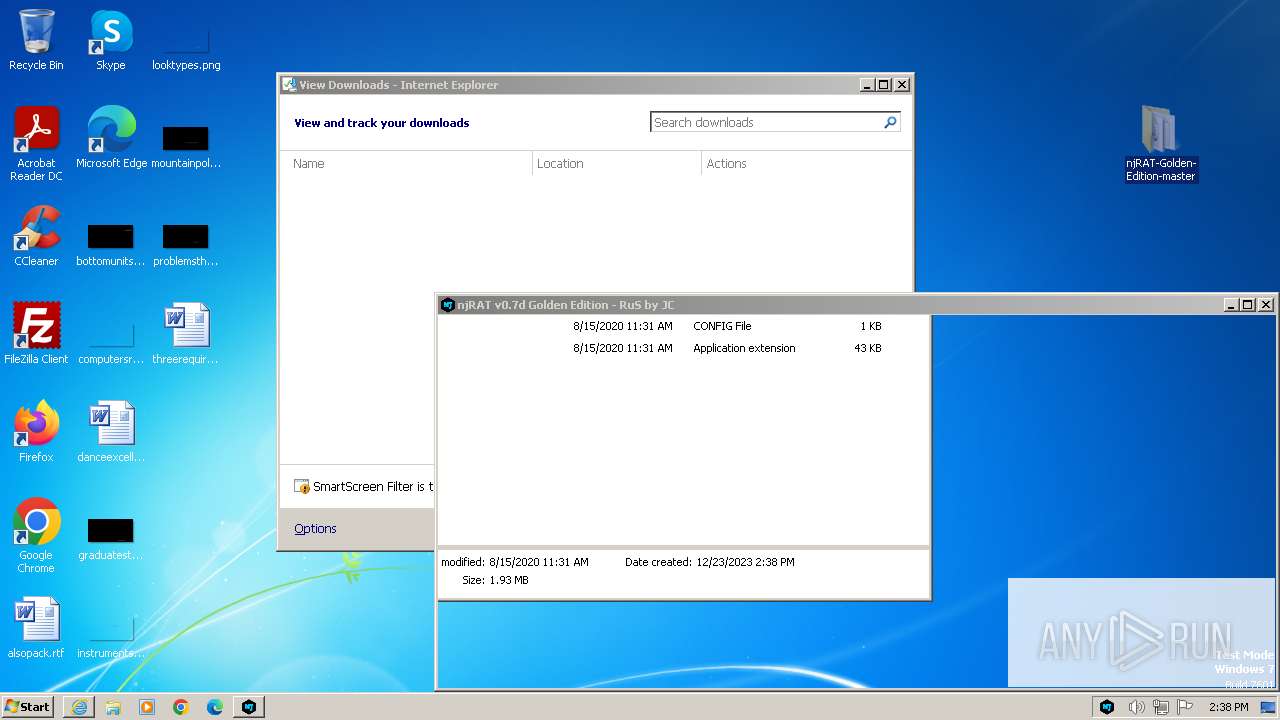The width and height of the screenshot is (1280, 720).
Task: Select the mountainpol... desktop file
Action: point(186,145)
